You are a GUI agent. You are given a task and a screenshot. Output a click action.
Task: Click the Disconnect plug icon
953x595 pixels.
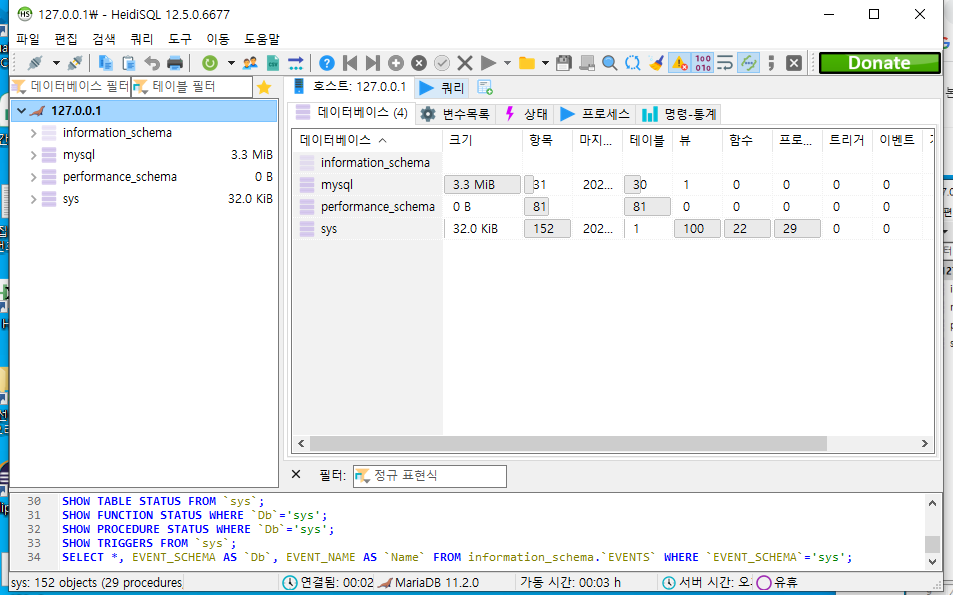[x=75, y=63]
